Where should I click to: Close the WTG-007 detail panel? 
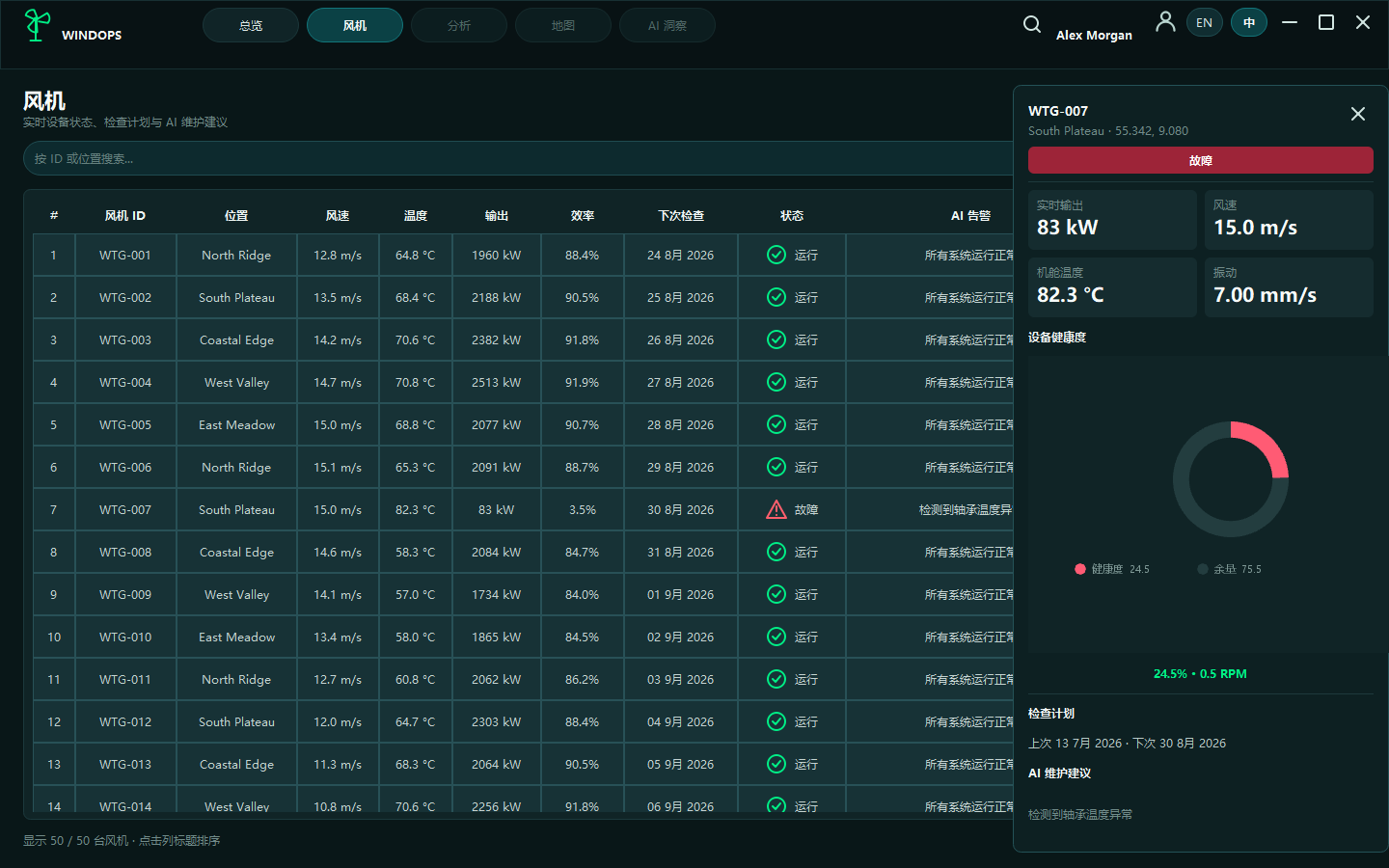click(x=1357, y=114)
